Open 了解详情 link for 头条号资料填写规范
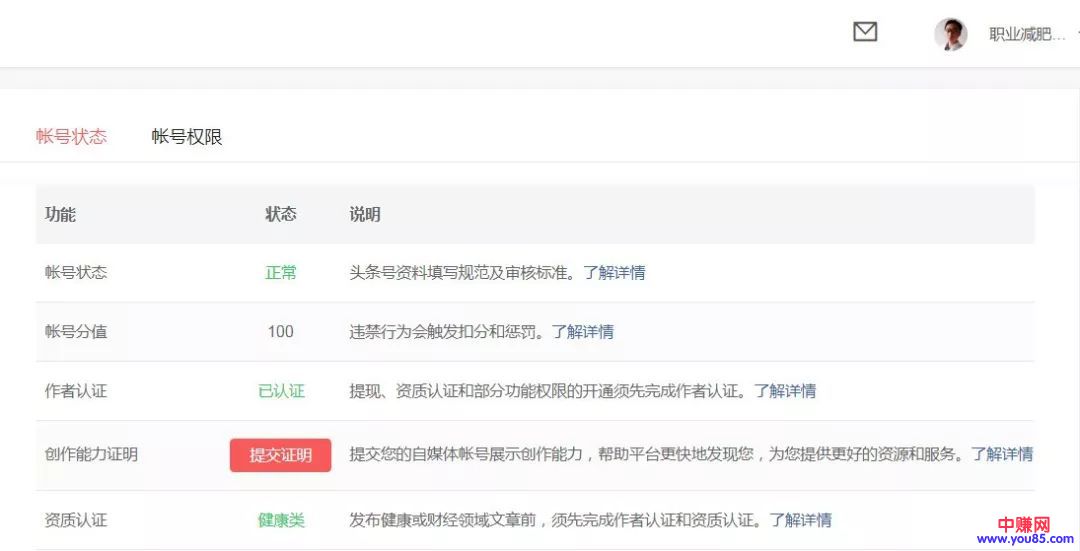The width and height of the screenshot is (1080, 551). (x=614, y=273)
